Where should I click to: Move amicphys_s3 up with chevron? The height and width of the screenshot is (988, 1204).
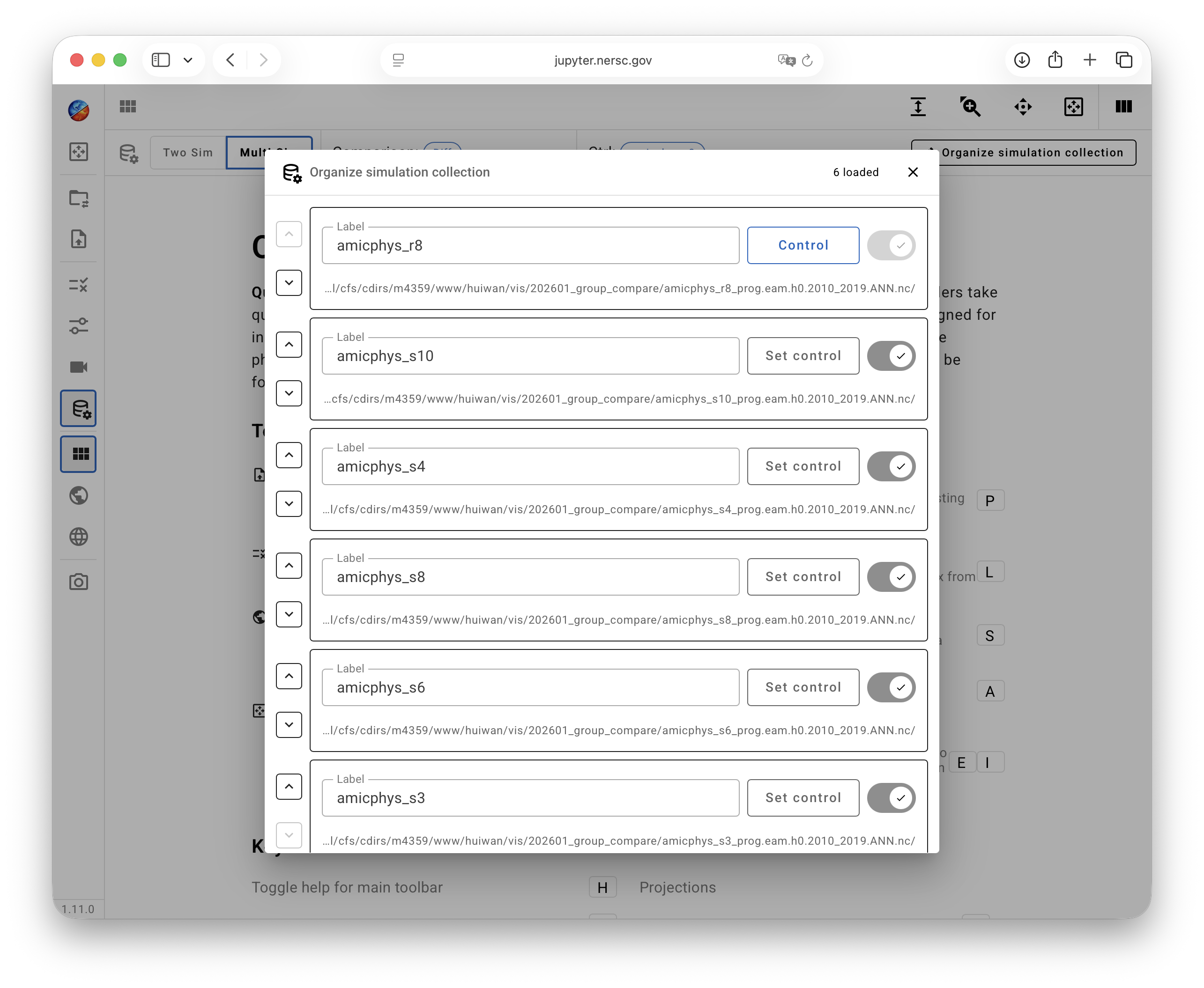tap(289, 786)
